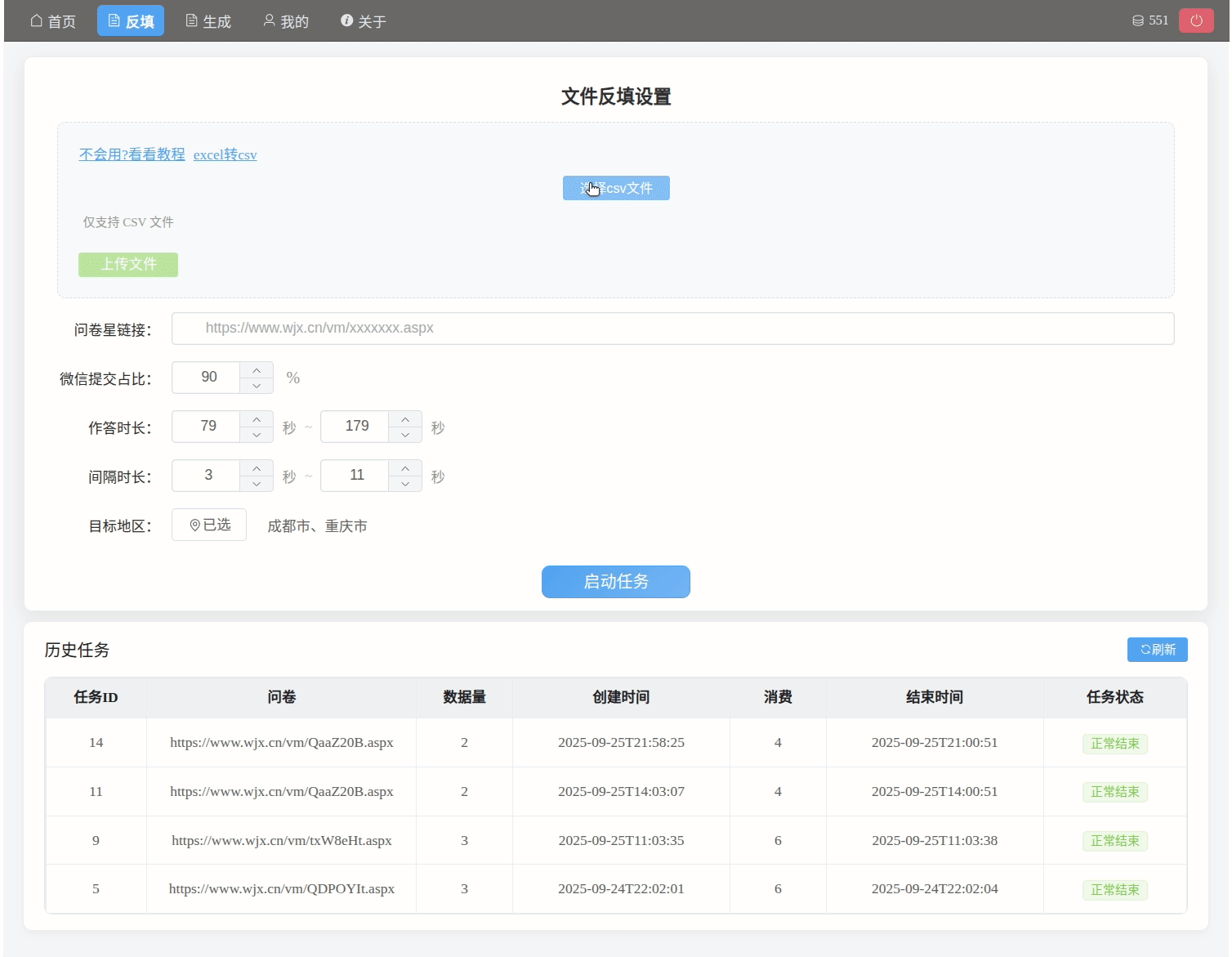1232x957 pixels.
Task: Decrease minimum 作答时长 using down arrow
Action: tap(256, 434)
